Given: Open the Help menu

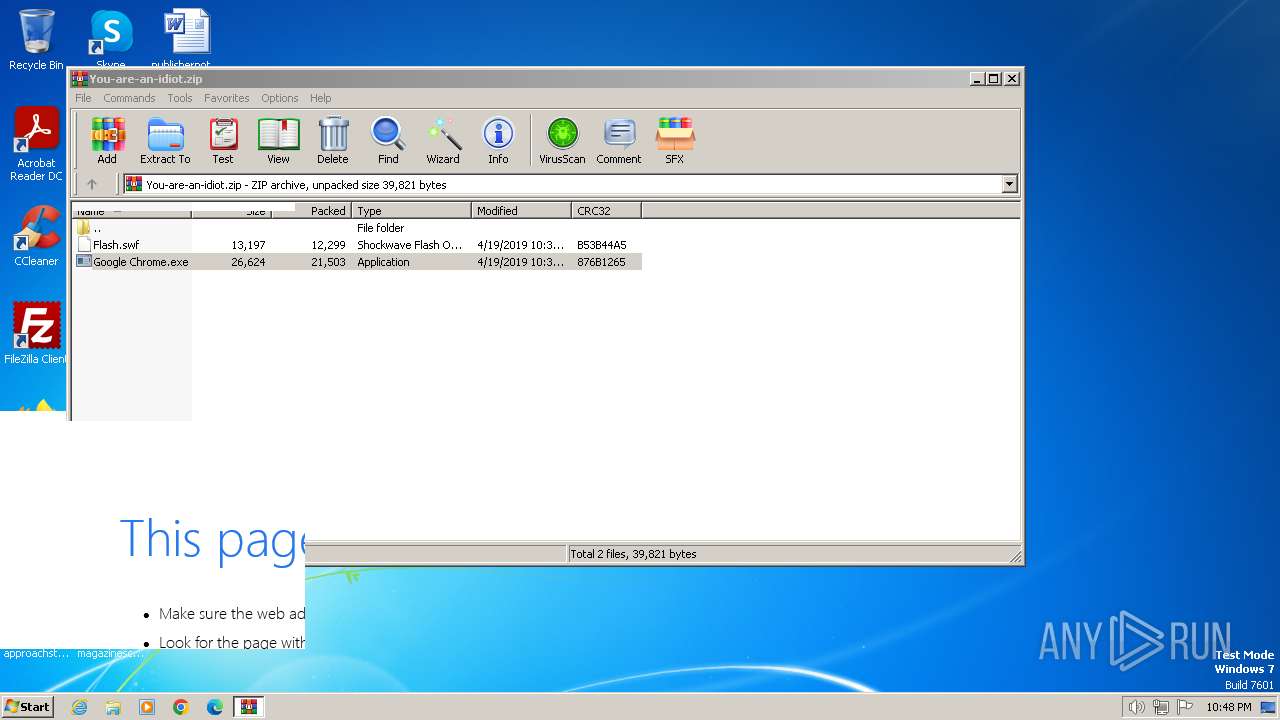Looking at the screenshot, I should coord(320,98).
